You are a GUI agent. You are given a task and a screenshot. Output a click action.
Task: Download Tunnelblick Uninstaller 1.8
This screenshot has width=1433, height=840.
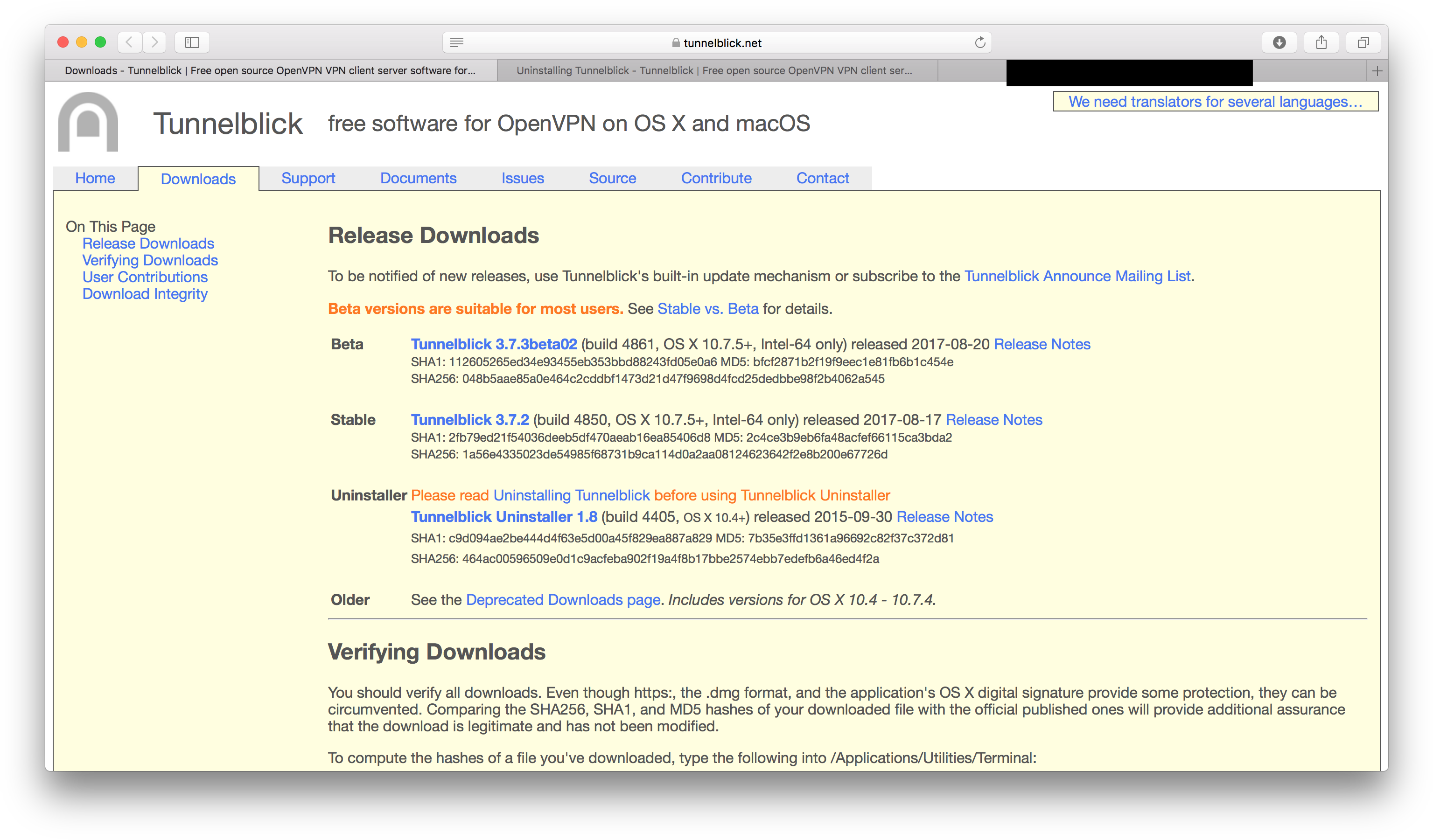504,517
